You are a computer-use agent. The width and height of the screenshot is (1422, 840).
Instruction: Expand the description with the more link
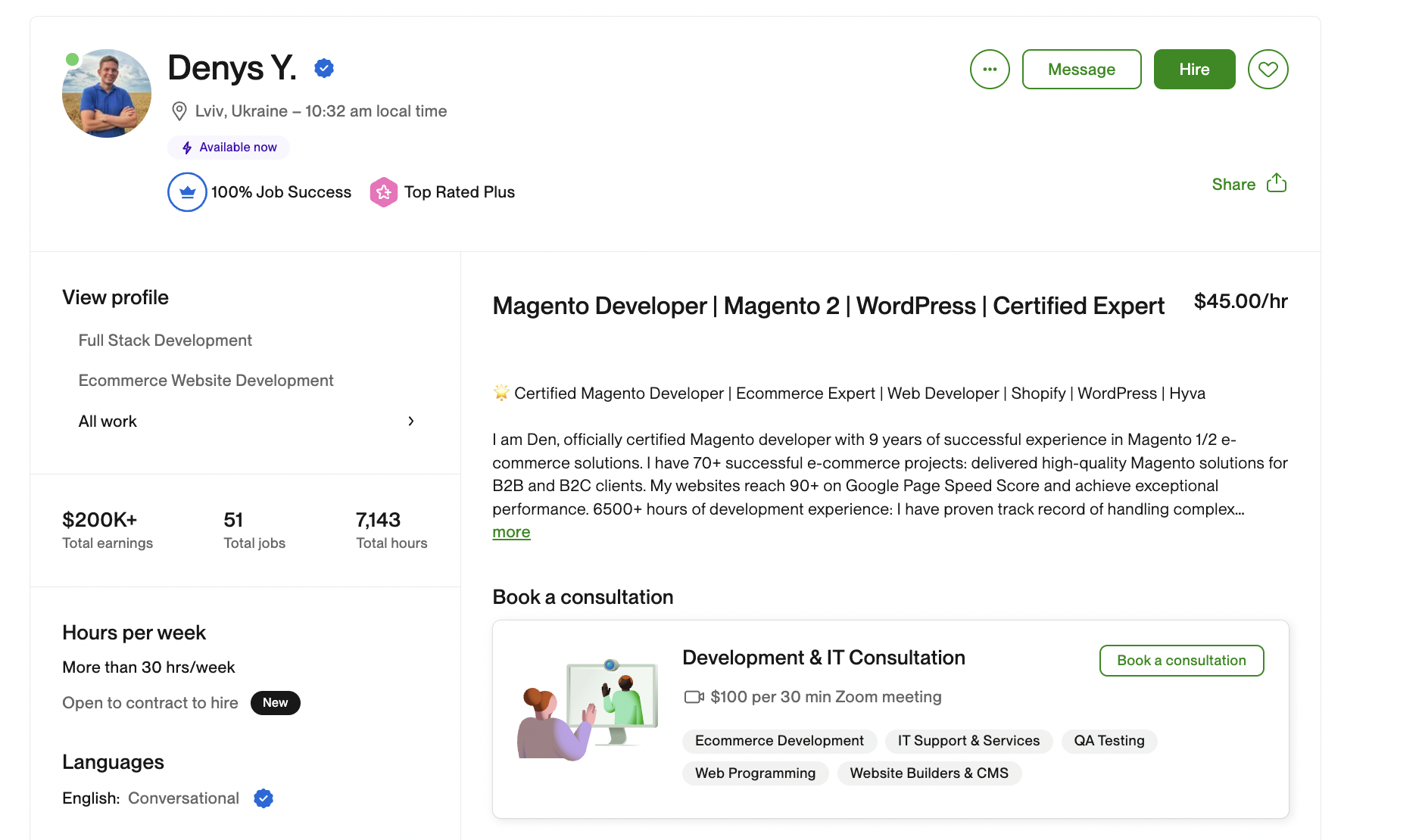511,533
